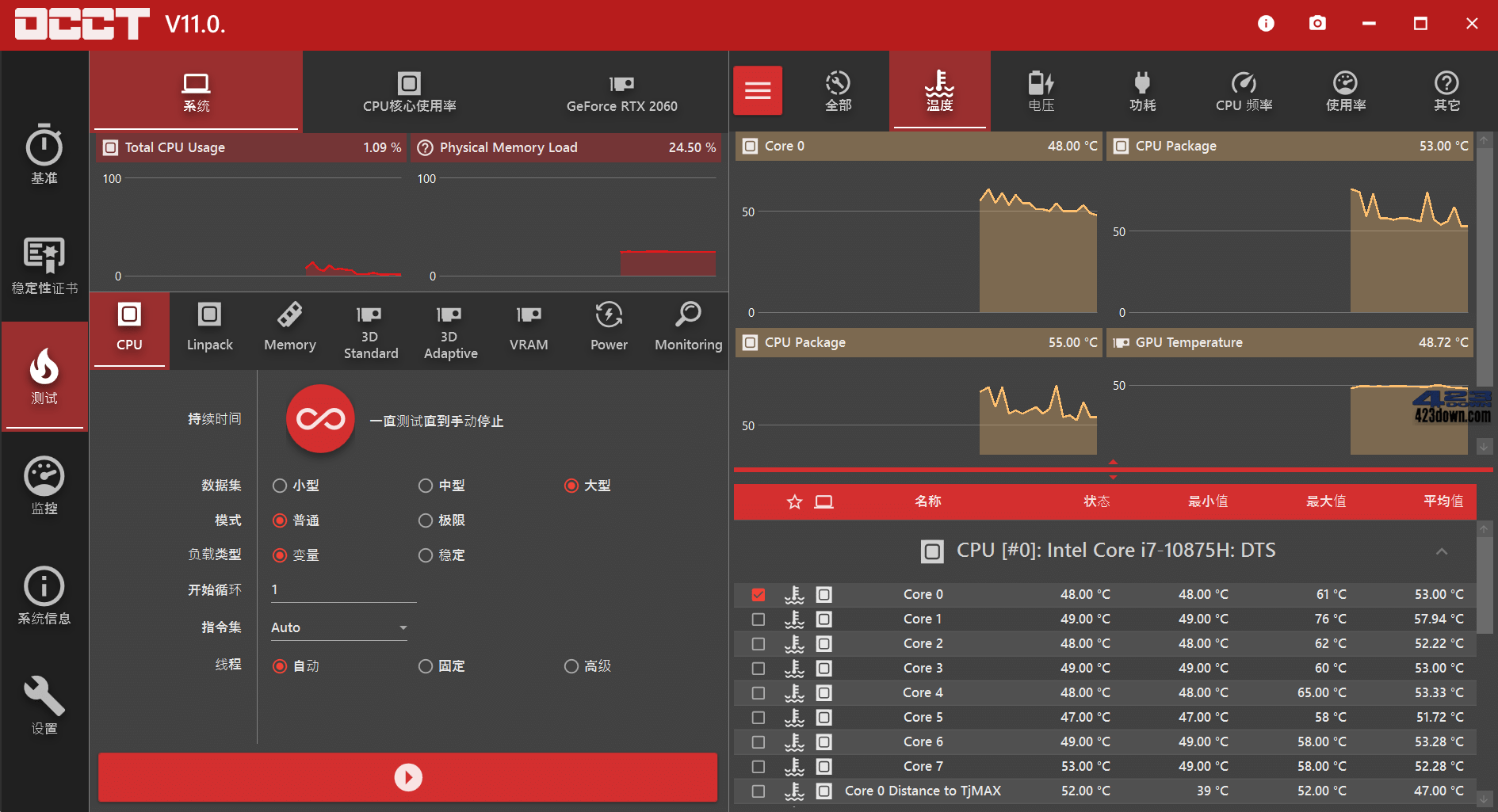Image resolution: width=1498 pixels, height=812 pixels.
Task: Select the 监控 monitoring sidebar icon
Action: point(44,485)
